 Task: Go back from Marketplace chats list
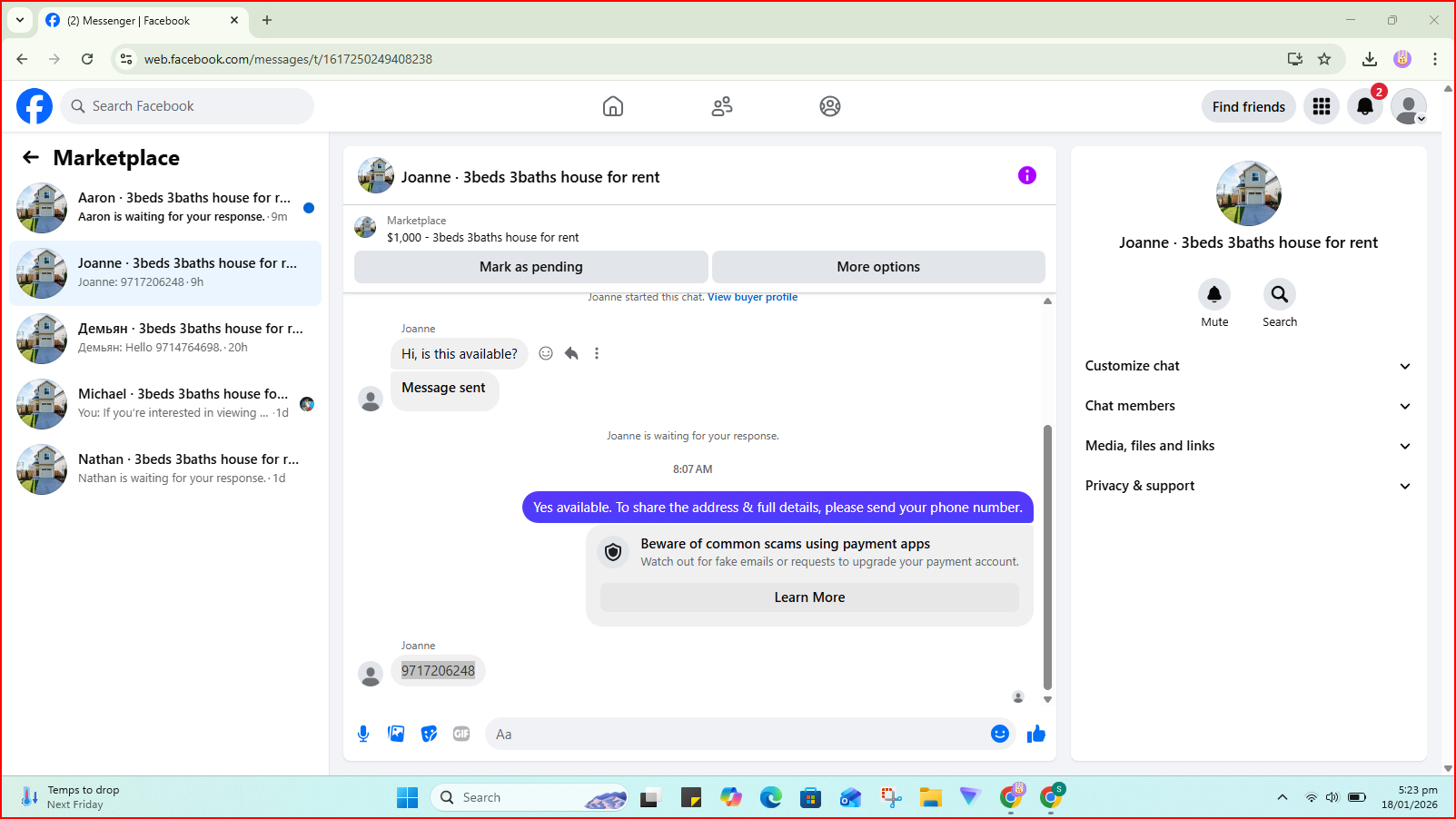pyautogui.click(x=31, y=157)
